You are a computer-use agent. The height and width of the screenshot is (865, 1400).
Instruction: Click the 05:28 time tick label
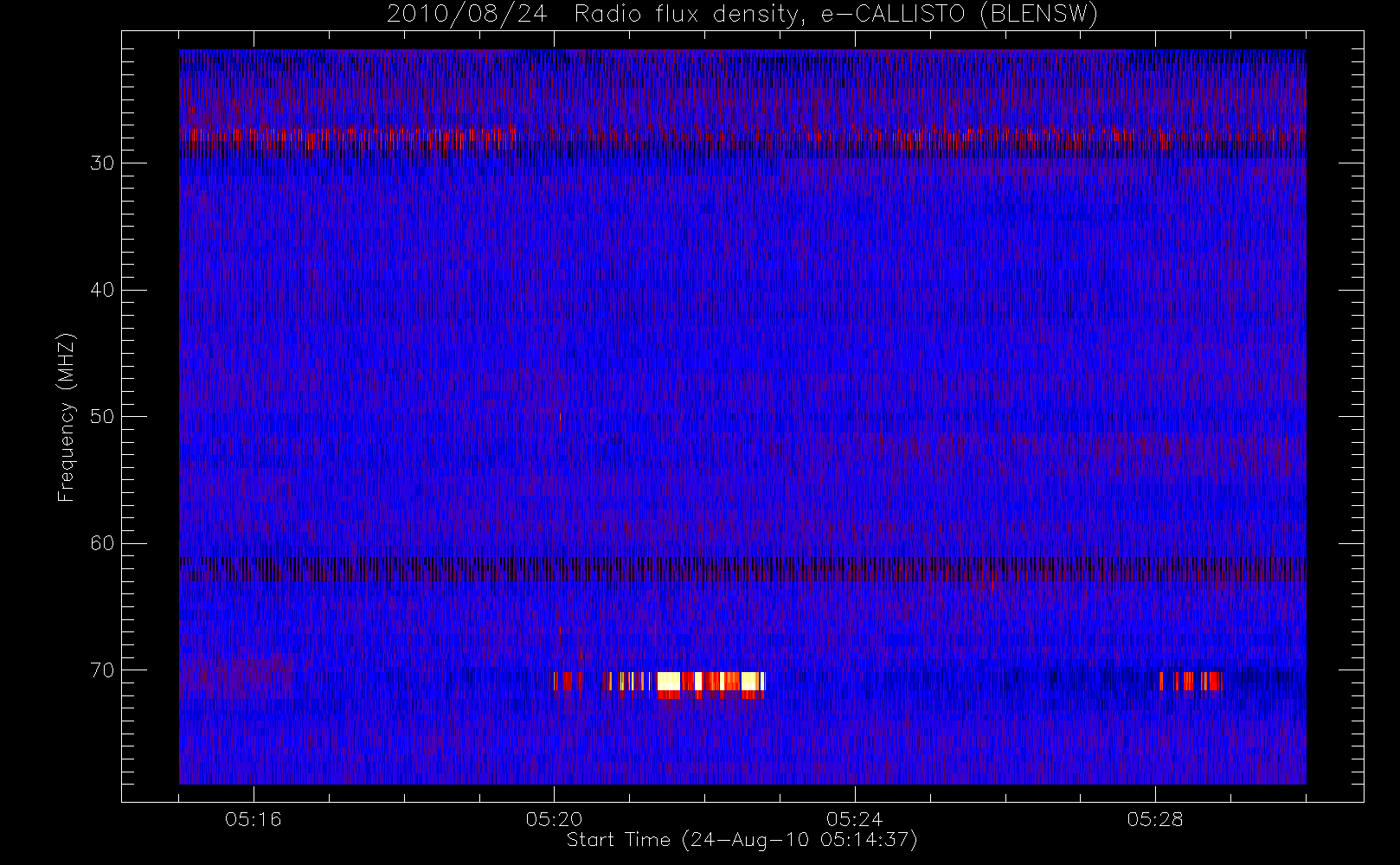[x=1155, y=819]
